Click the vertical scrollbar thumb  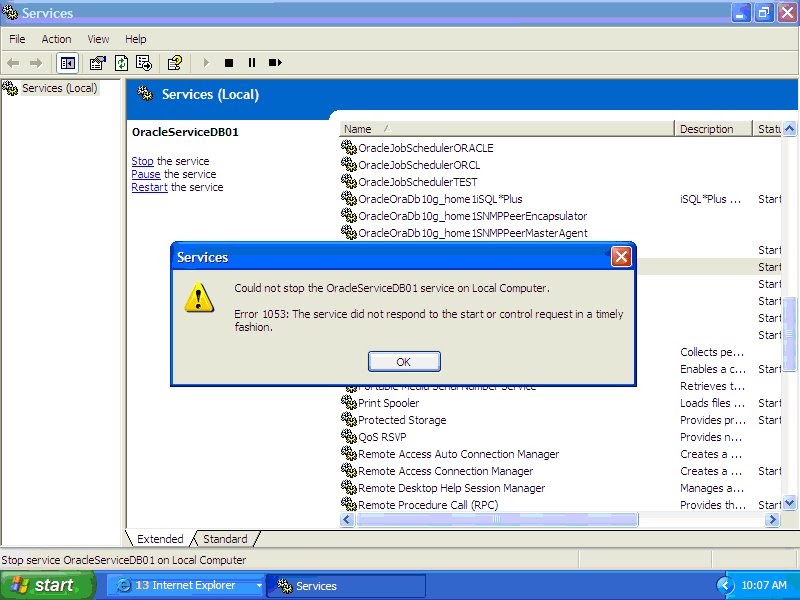[789, 334]
